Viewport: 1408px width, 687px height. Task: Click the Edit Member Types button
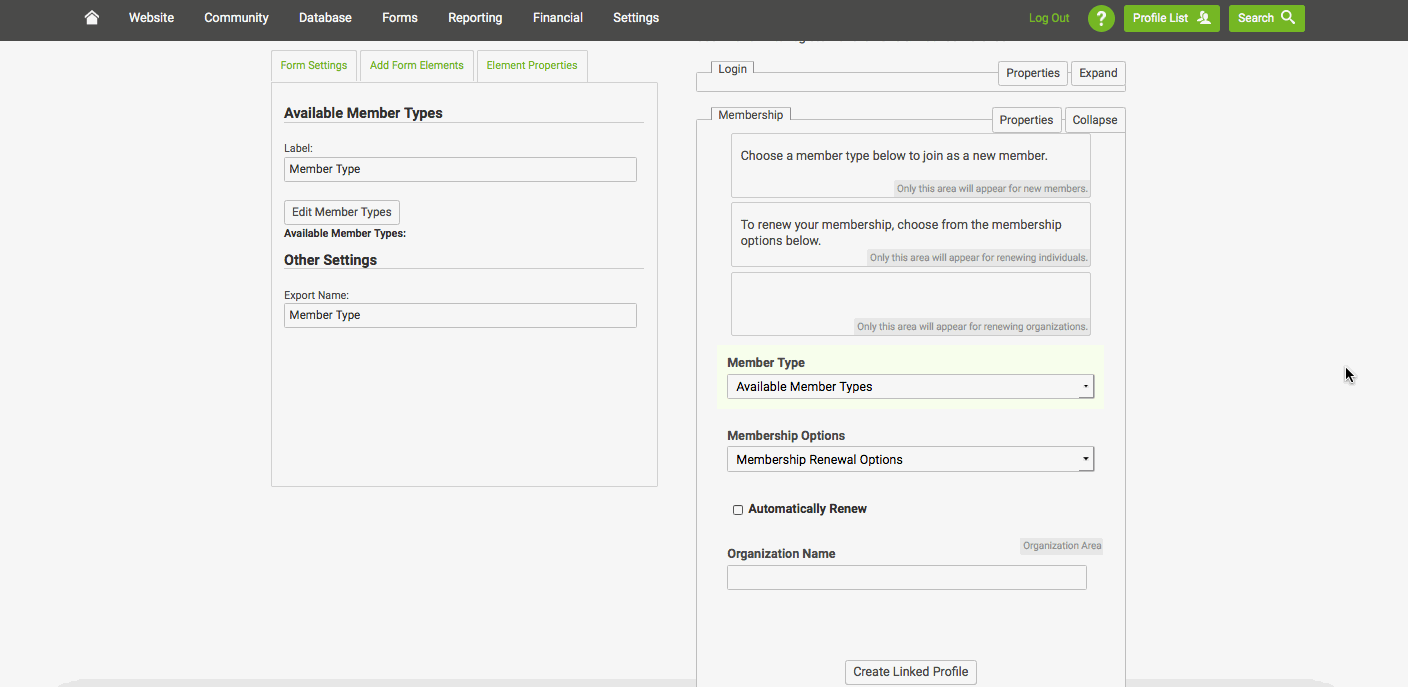(x=342, y=212)
